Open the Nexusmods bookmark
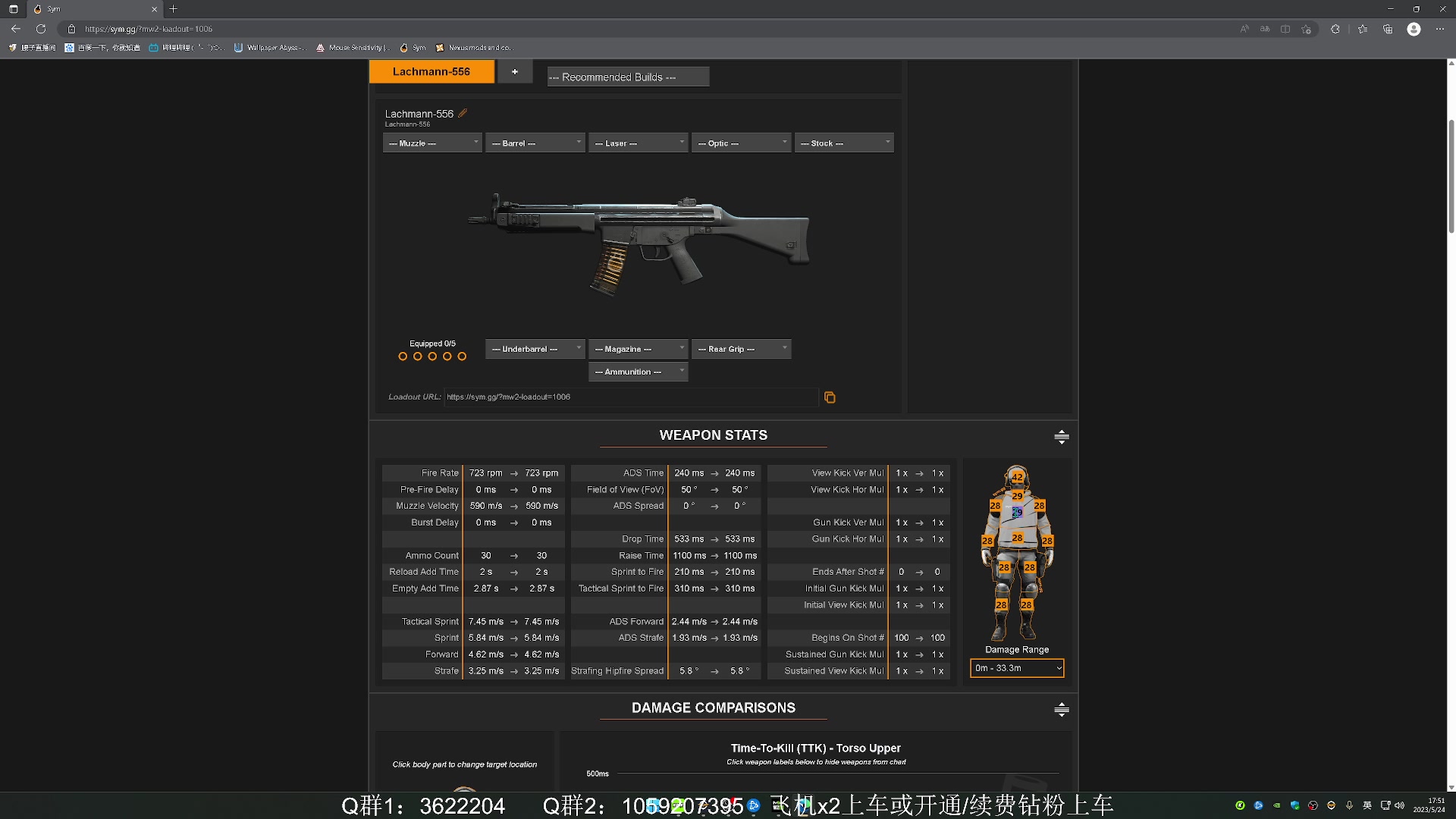The image size is (1456, 819). (474, 48)
